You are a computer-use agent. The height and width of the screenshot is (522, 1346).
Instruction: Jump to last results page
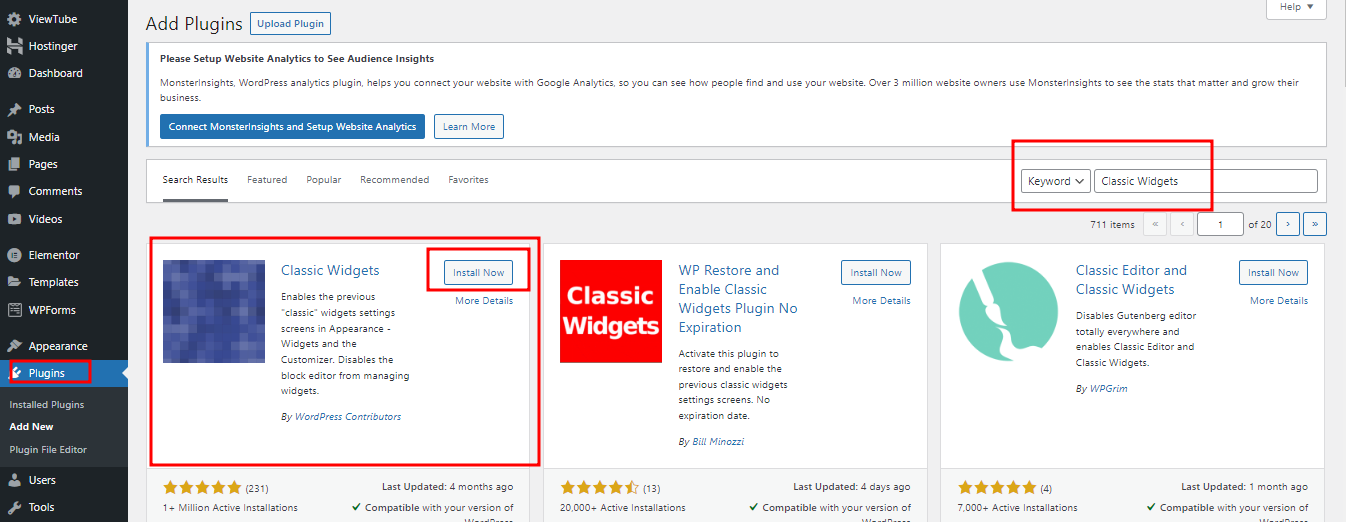pos(1316,224)
